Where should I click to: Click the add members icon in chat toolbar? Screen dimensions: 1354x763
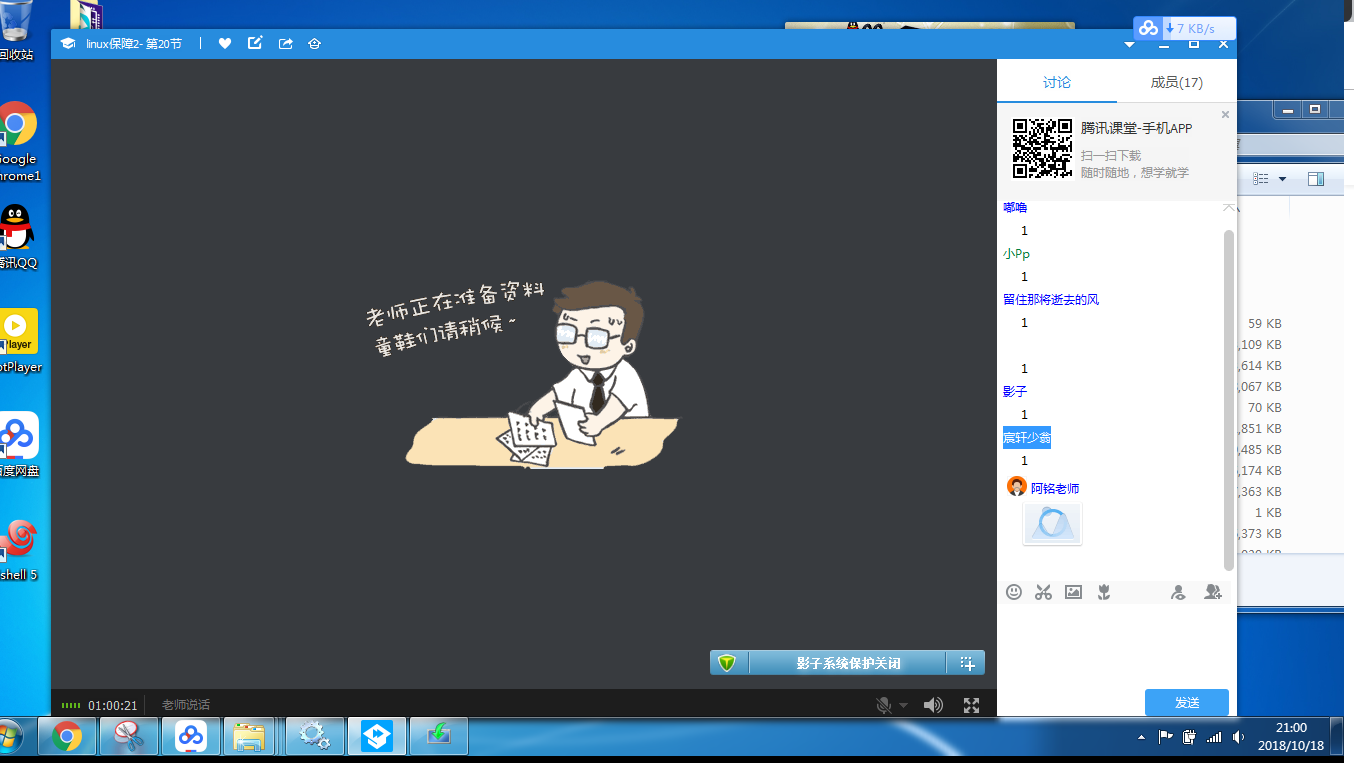coord(1213,592)
